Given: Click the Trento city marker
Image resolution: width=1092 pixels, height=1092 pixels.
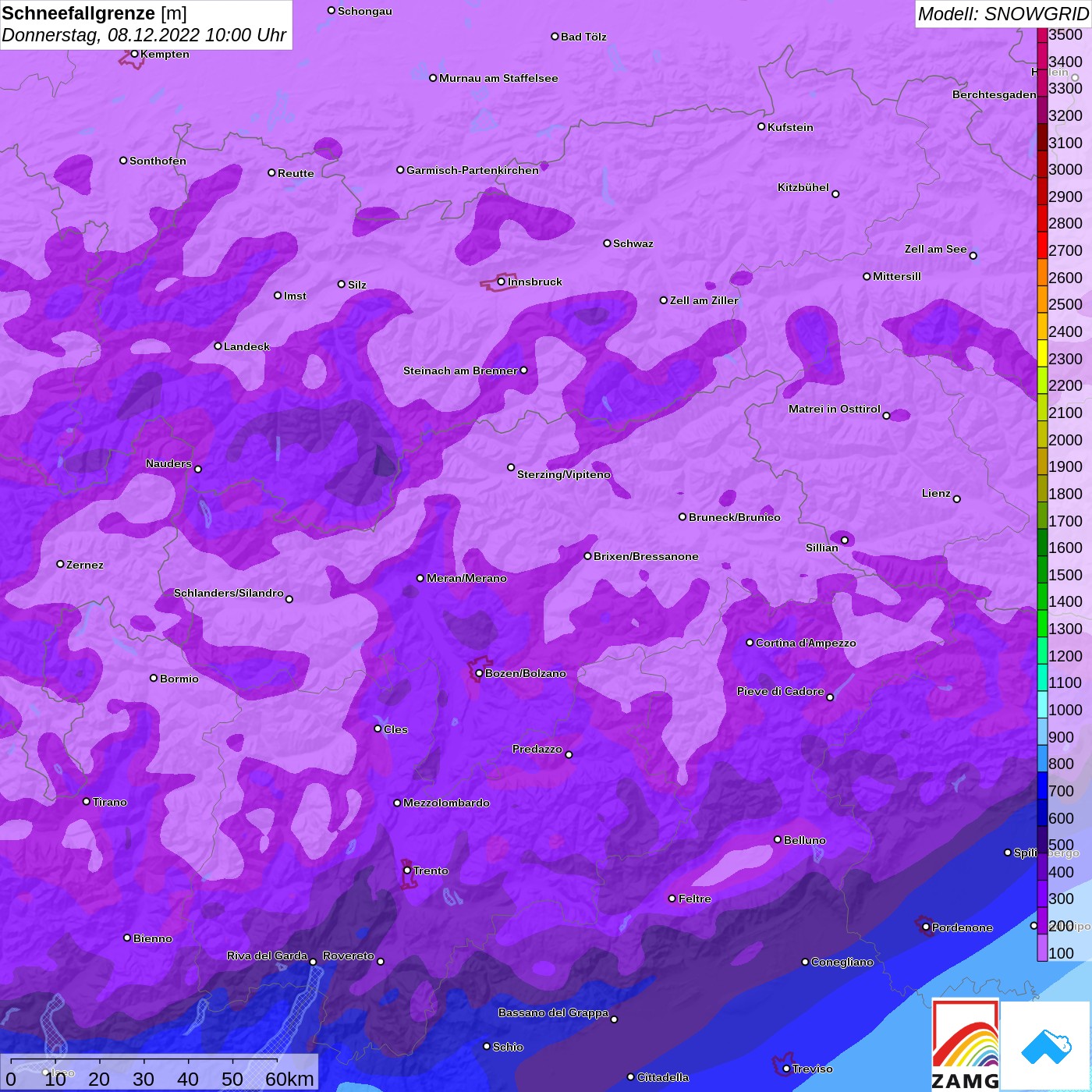Looking at the screenshot, I should [x=407, y=870].
